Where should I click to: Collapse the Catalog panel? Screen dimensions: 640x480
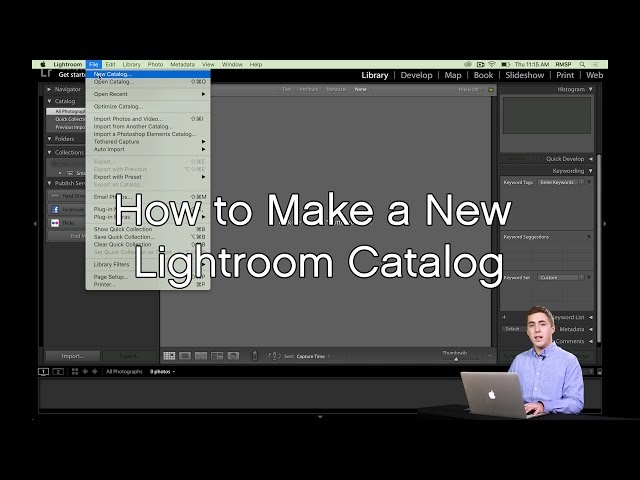49,101
